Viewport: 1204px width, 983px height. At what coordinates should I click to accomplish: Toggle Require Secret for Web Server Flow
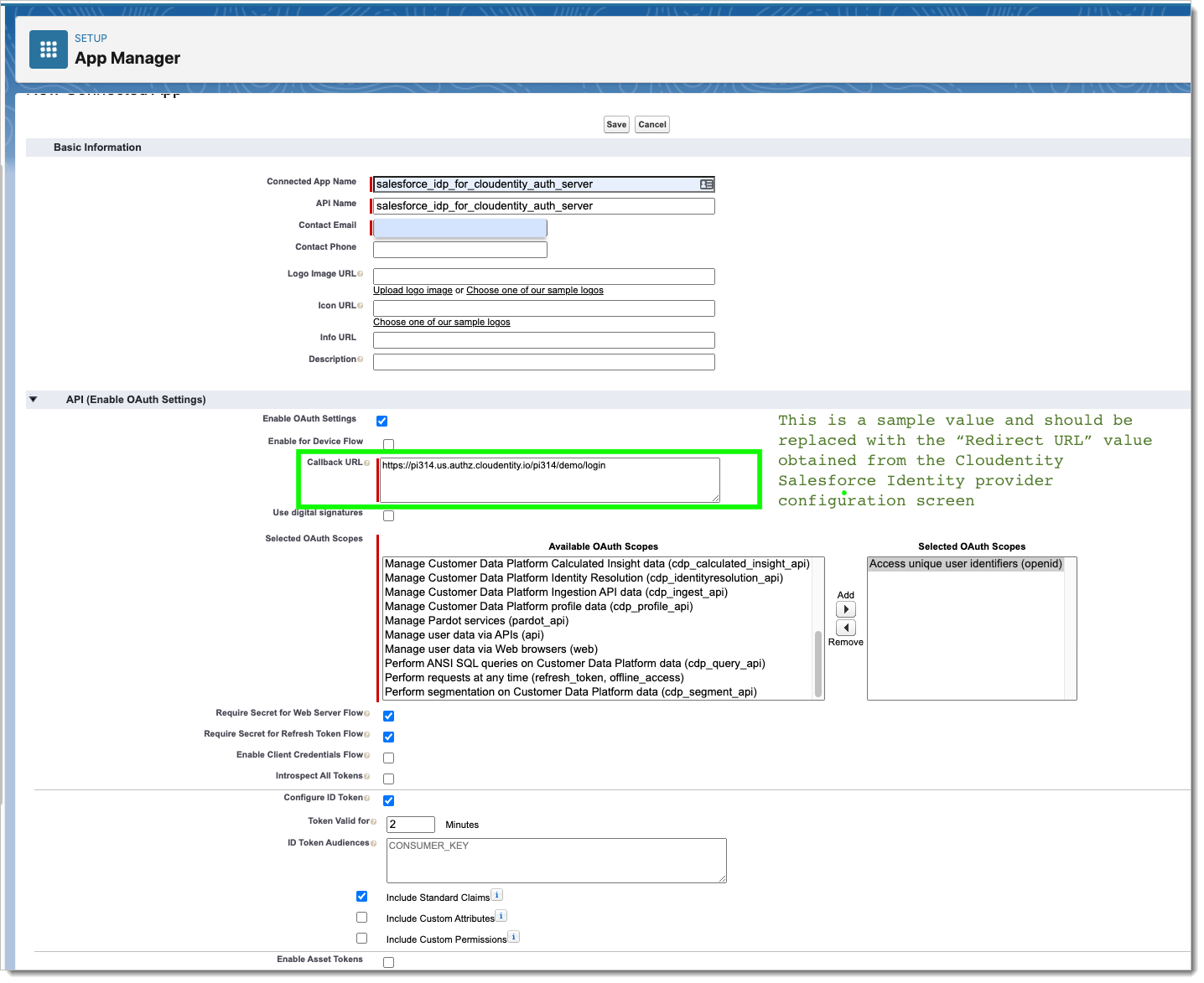[389, 716]
